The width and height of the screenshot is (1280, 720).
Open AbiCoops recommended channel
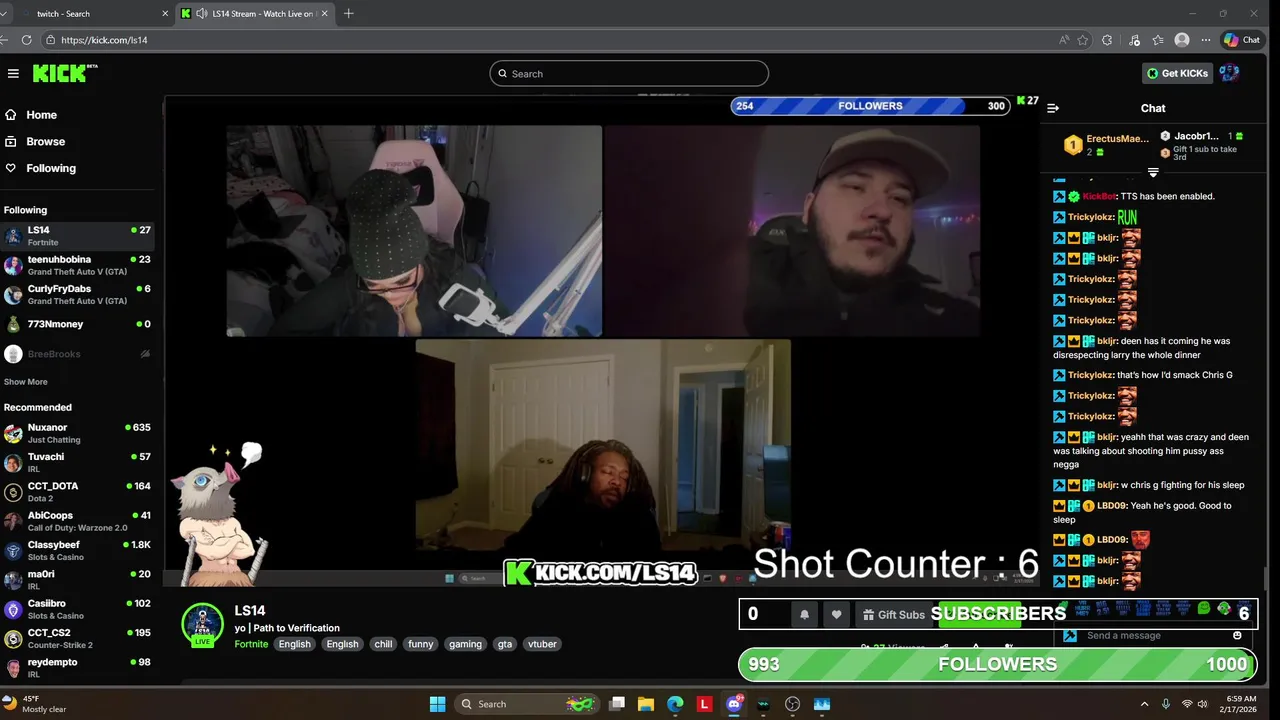click(77, 521)
